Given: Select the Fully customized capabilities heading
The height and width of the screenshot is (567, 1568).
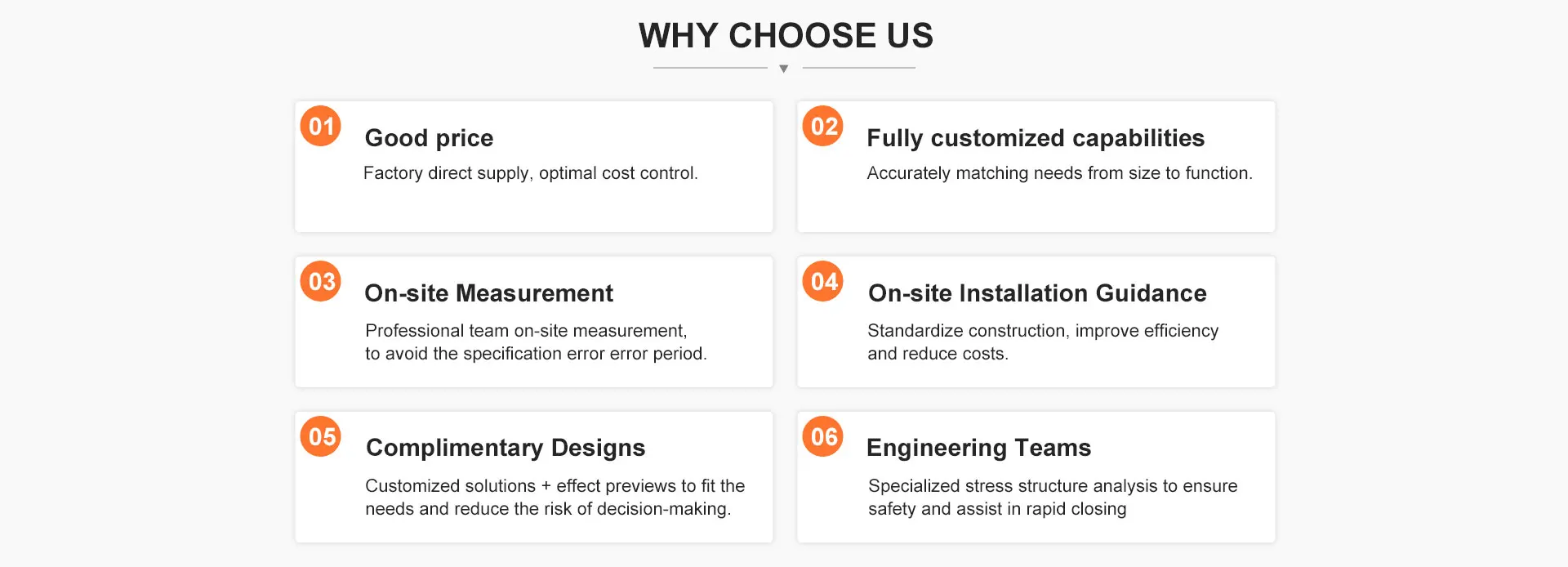Looking at the screenshot, I should click(x=1036, y=138).
